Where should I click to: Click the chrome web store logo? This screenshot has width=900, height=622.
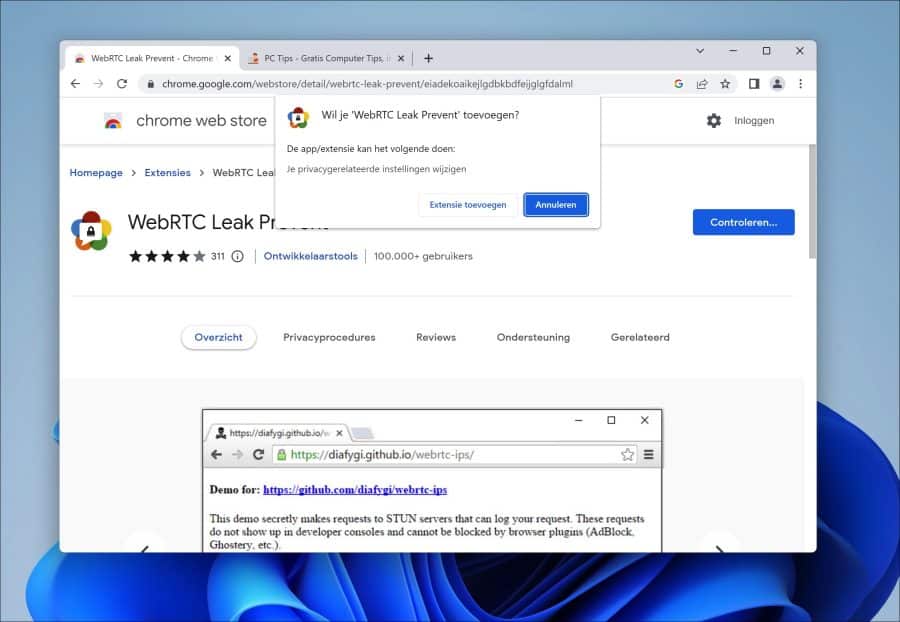[113, 120]
